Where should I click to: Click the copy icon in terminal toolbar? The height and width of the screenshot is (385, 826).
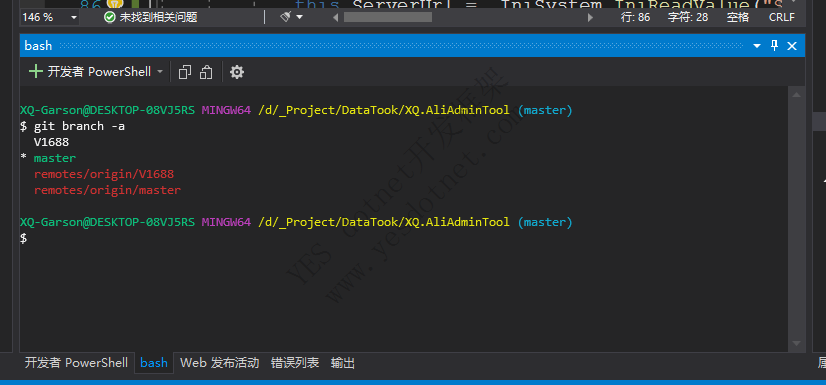click(184, 72)
